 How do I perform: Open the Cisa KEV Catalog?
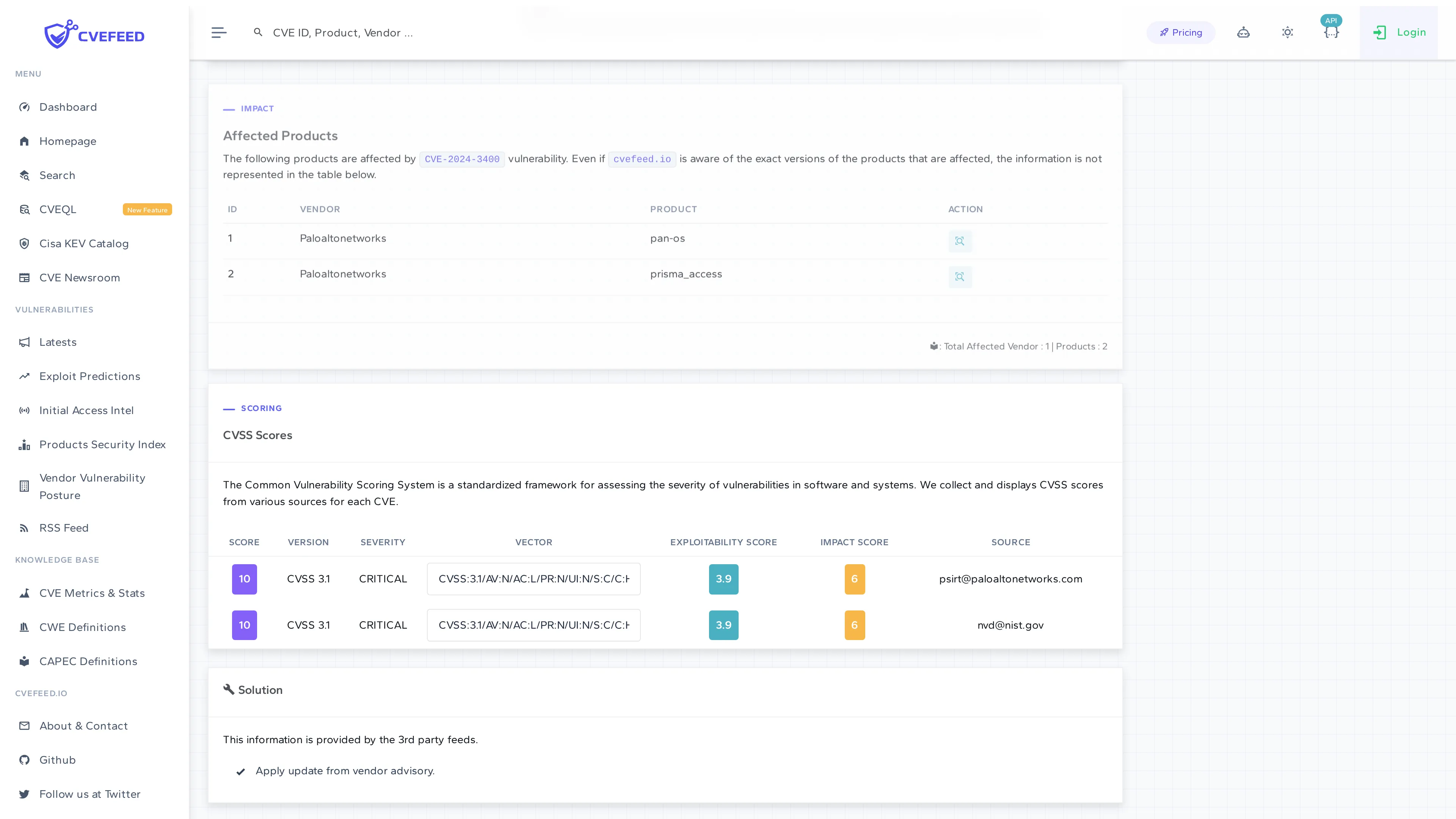(84, 243)
